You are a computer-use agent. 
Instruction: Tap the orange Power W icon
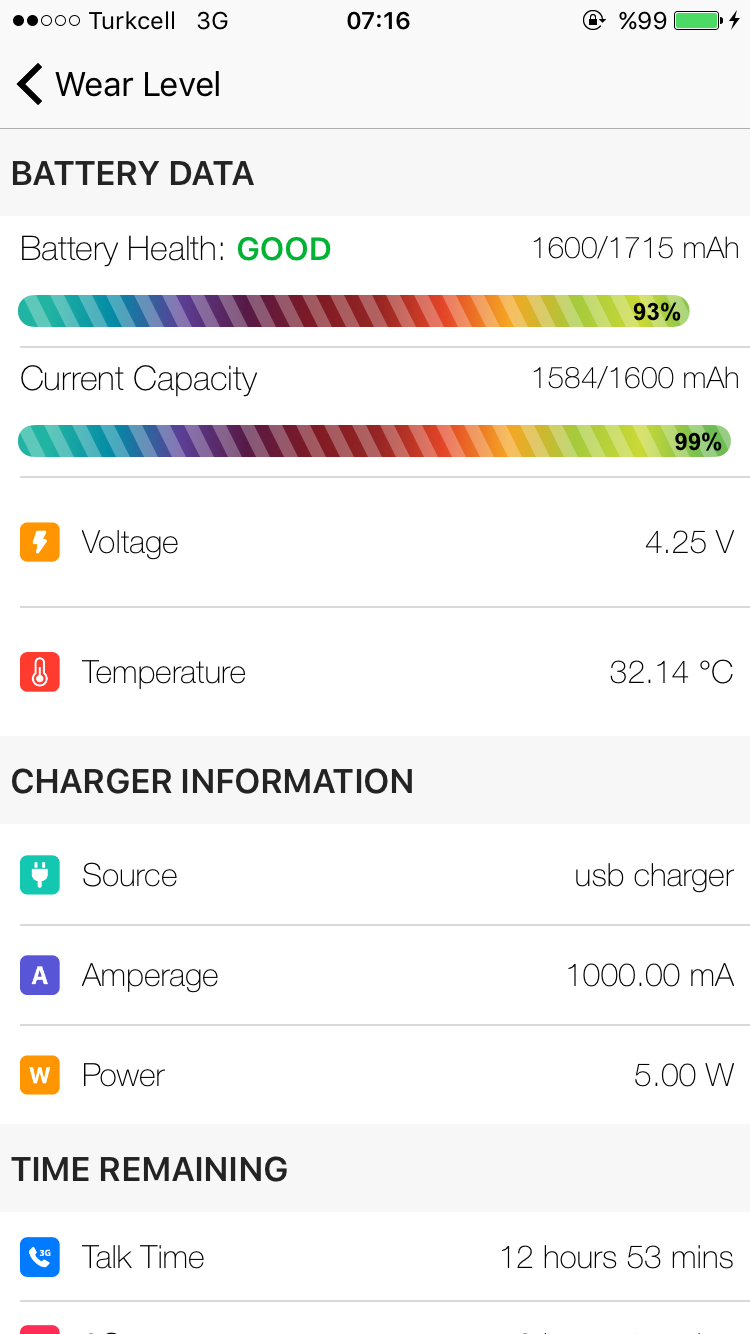(40, 1075)
